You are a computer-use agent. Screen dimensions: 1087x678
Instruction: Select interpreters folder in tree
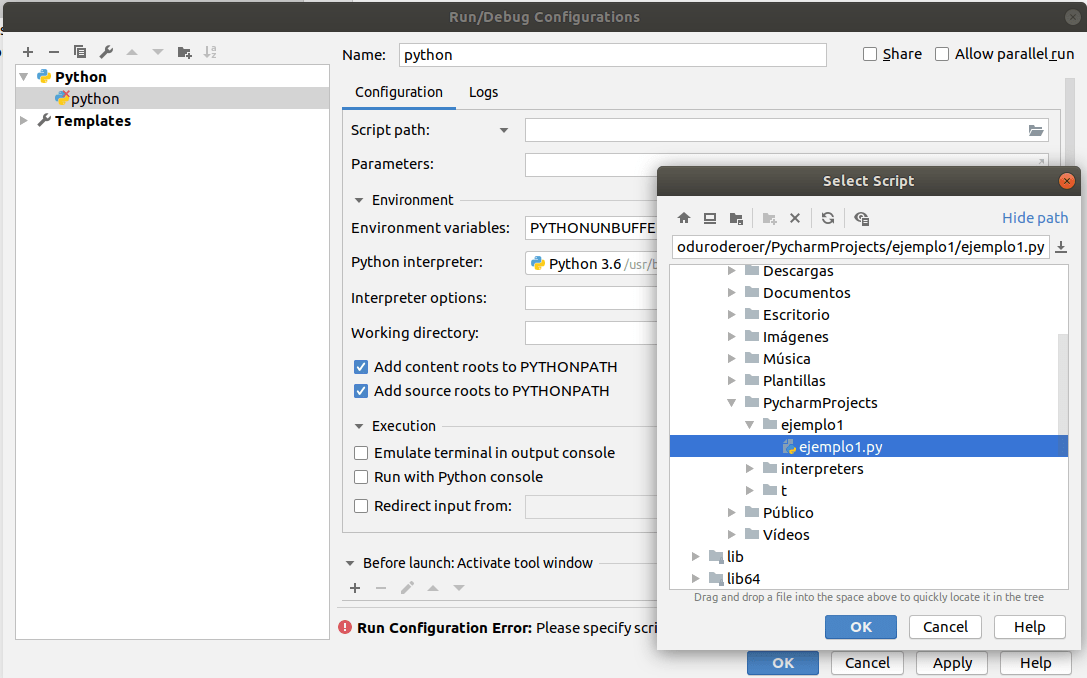(821, 469)
